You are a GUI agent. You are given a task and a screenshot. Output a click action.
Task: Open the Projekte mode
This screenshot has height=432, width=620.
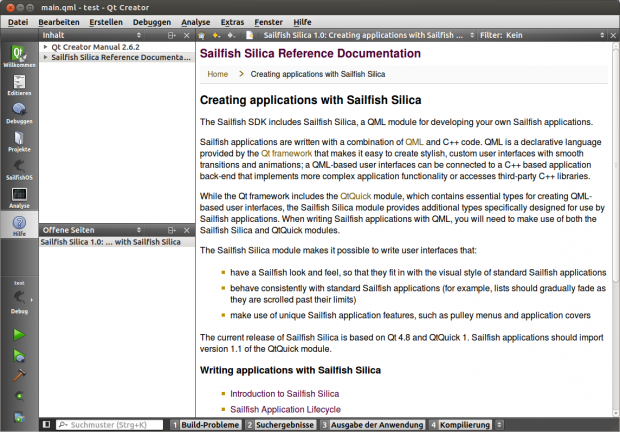pyautogui.click(x=19, y=141)
